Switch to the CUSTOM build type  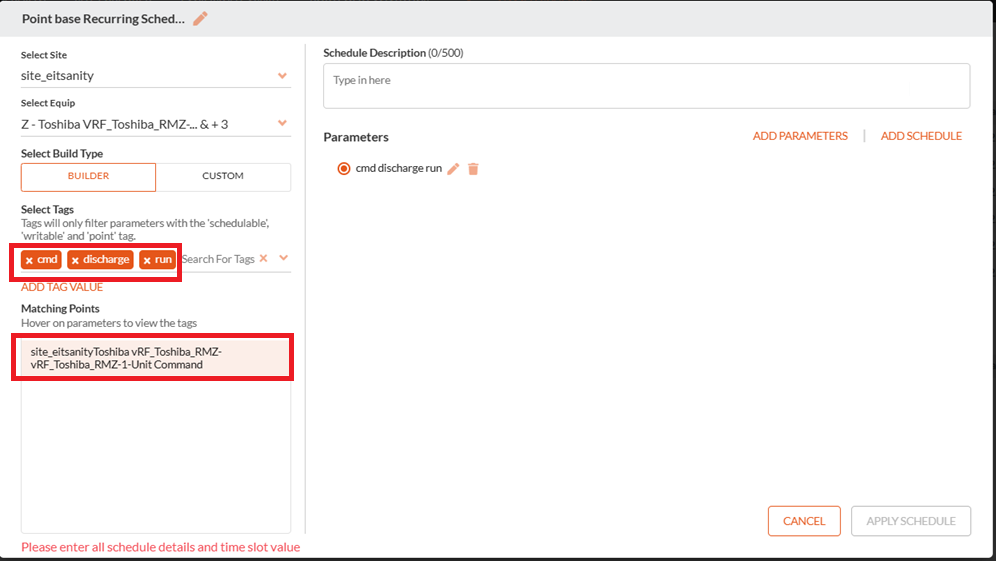tap(223, 177)
